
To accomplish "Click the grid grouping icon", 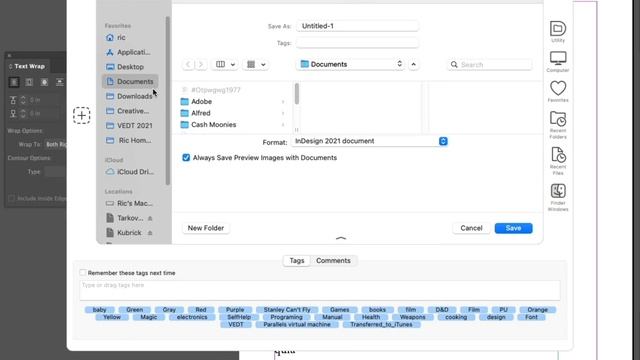I will click(251, 64).
